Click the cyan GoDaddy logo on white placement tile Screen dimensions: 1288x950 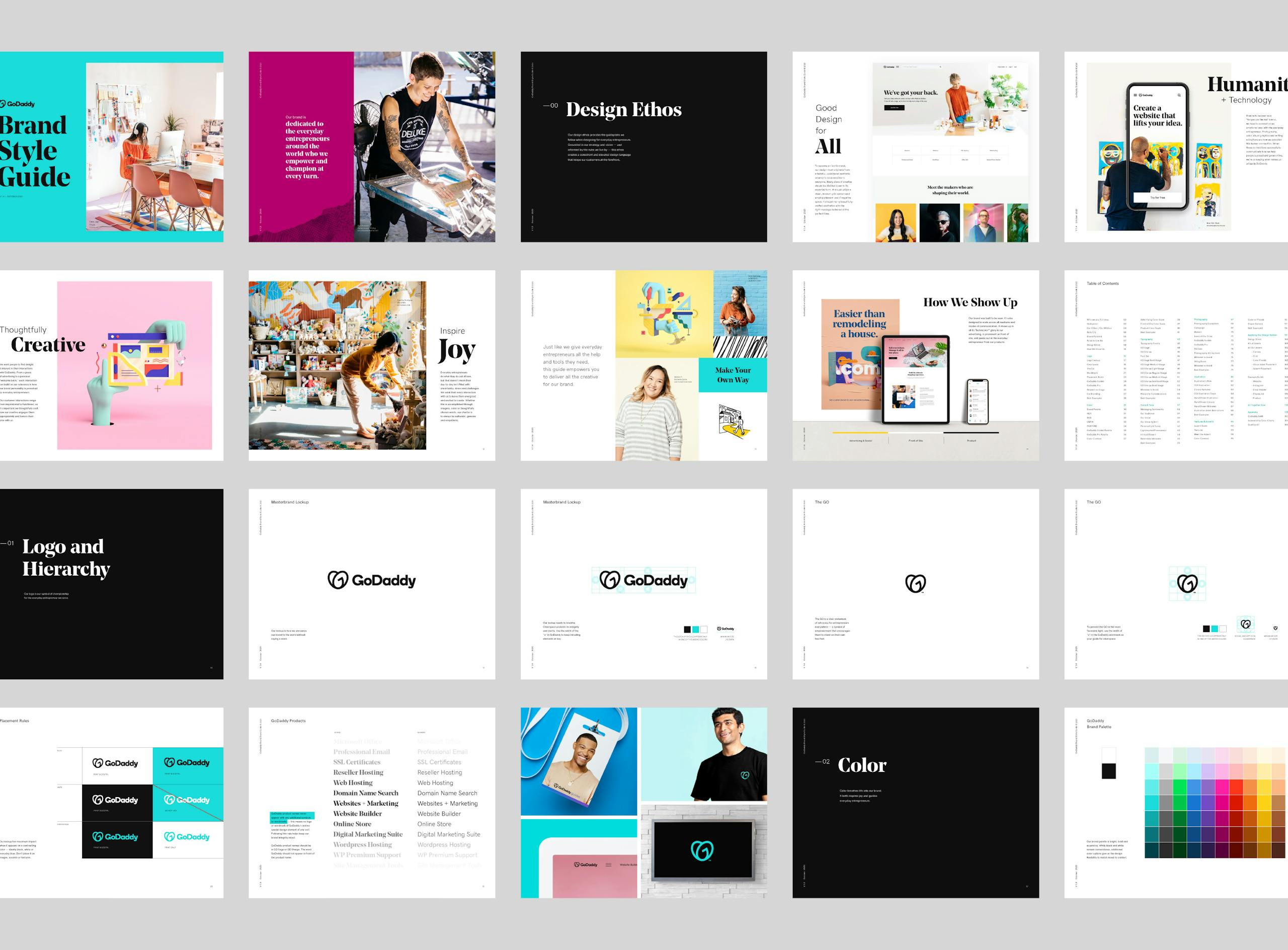[188, 837]
